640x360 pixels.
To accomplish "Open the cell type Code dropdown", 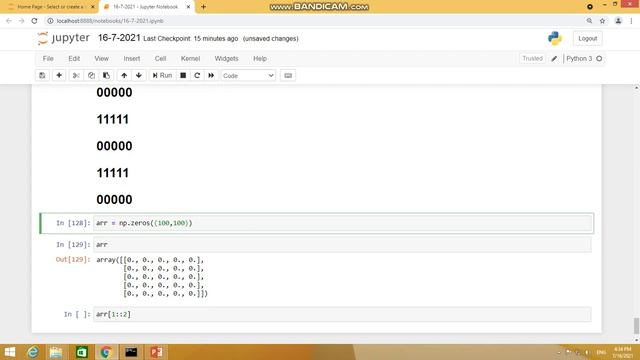I will (x=248, y=76).
